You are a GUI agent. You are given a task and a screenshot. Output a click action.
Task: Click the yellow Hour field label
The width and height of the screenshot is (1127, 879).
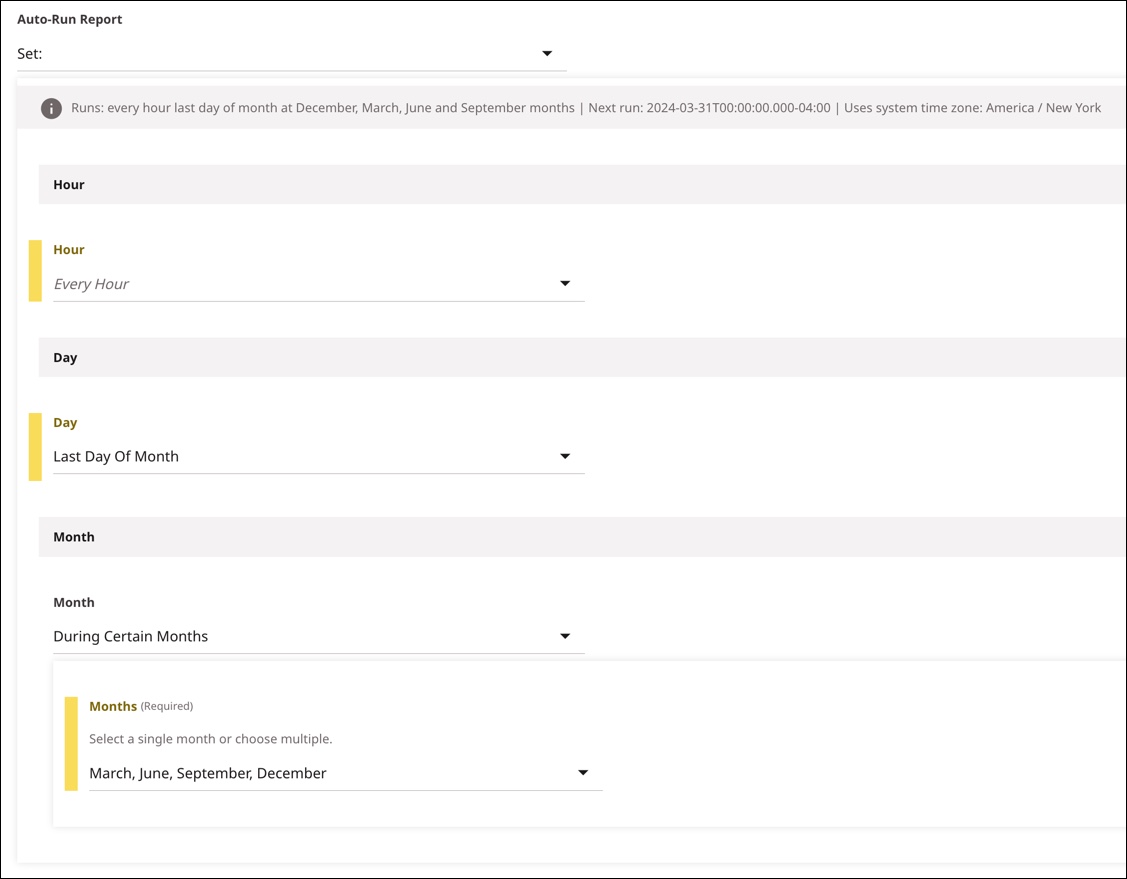pyautogui.click(x=69, y=249)
